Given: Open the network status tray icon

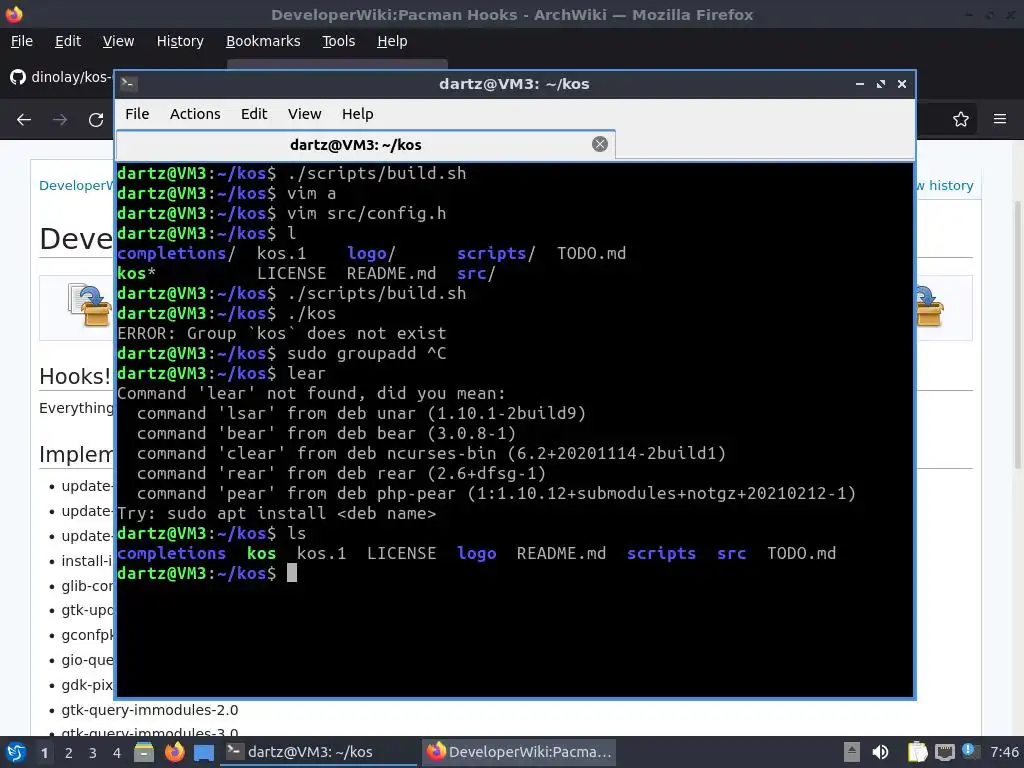Looking at the screenshot, I should point(945,753).
